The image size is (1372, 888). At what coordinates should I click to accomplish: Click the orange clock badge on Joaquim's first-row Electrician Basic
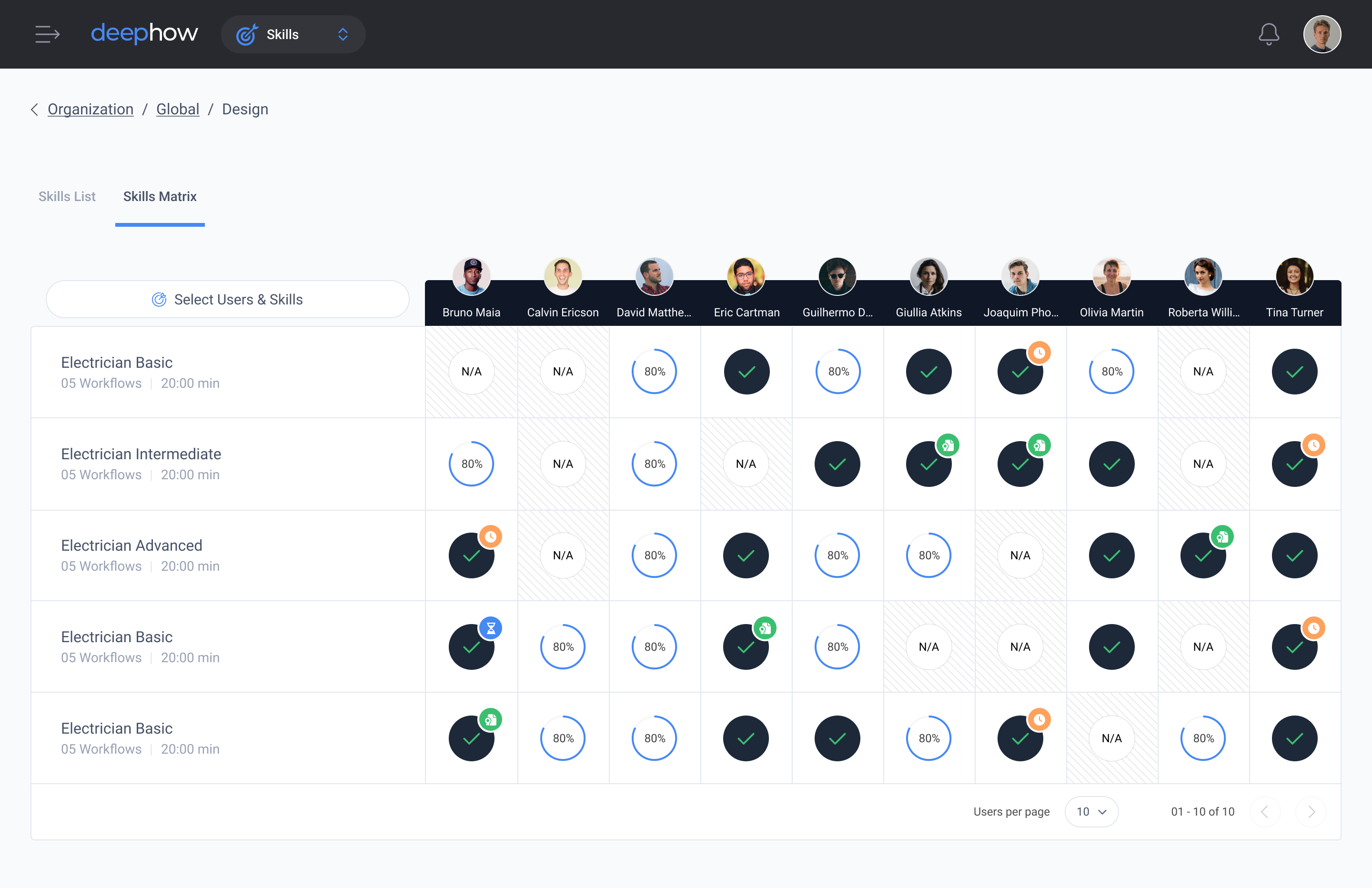1039,353
